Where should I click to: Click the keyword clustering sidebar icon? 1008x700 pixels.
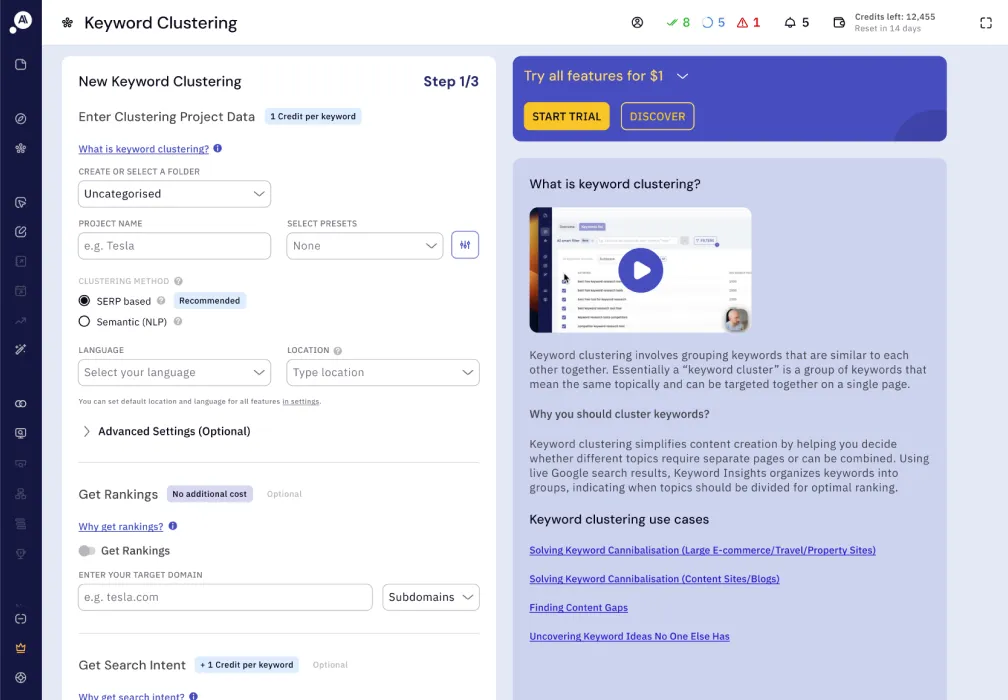click(21, 148)
